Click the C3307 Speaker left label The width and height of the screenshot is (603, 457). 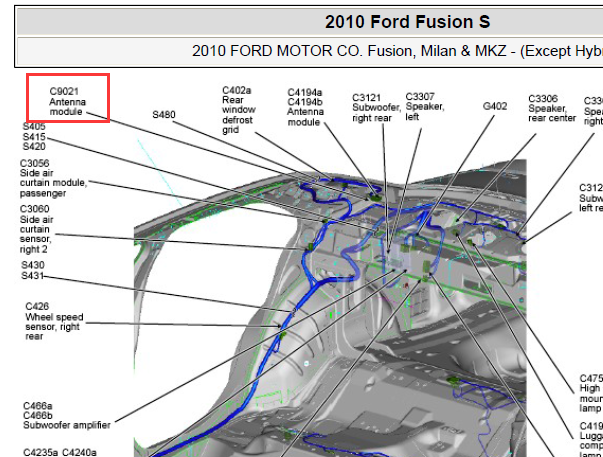(x=425, y=107)
